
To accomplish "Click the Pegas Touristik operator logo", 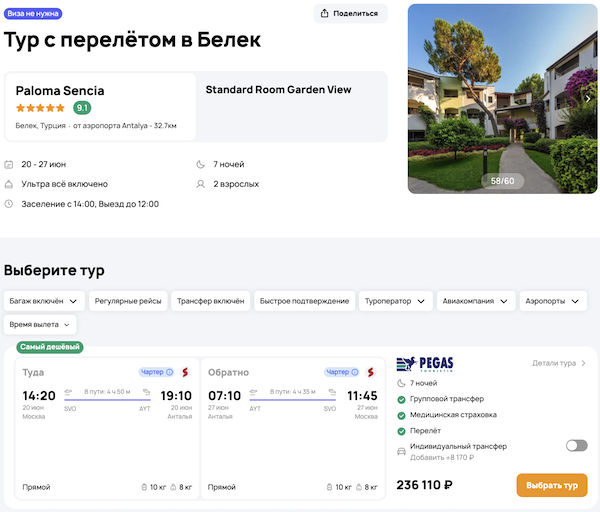I will [427, 365].
